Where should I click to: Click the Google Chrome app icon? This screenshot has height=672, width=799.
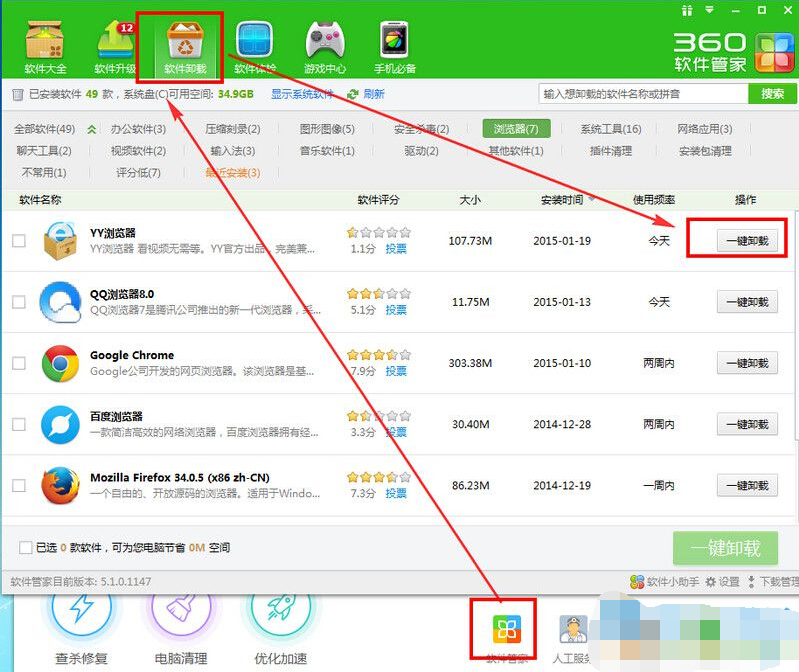(x=60, y=363)
